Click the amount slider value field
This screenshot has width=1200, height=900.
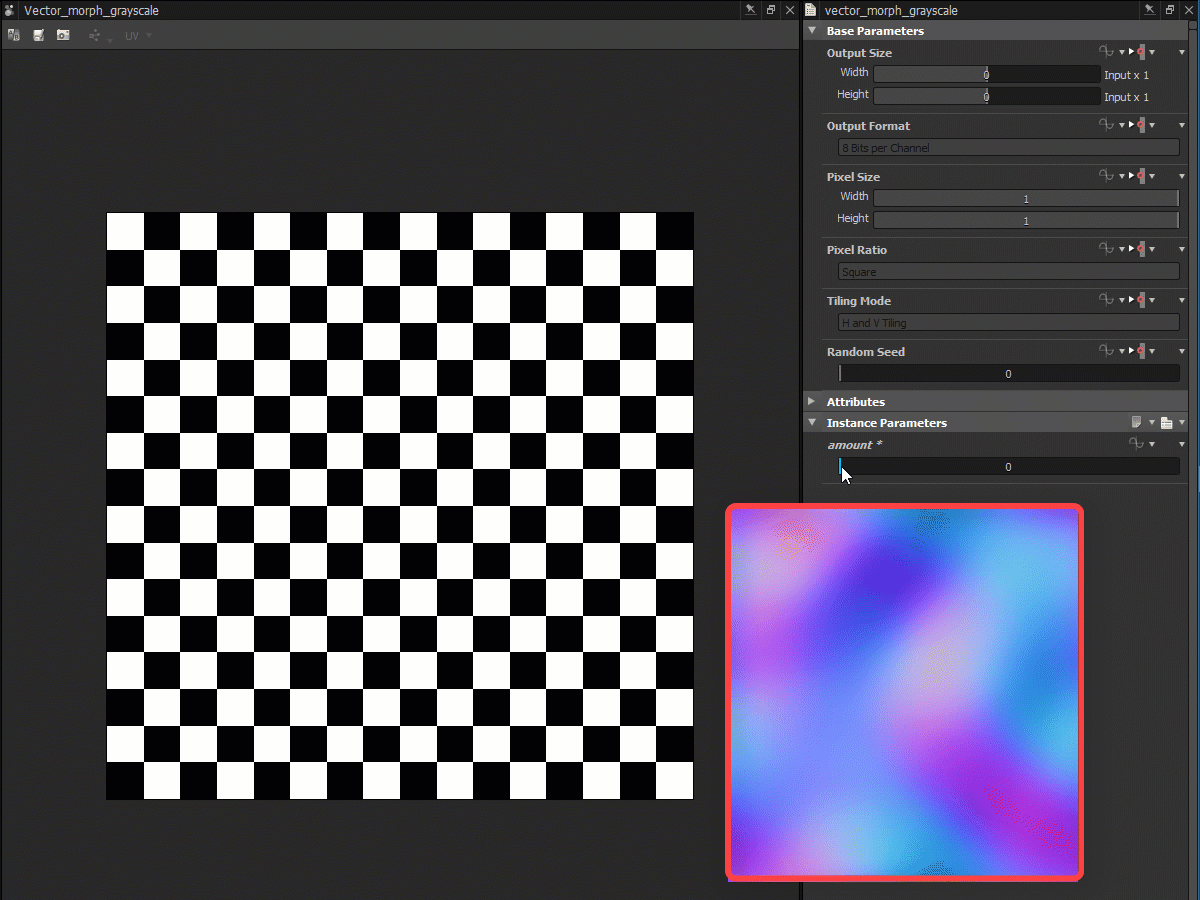(1008, 467)
